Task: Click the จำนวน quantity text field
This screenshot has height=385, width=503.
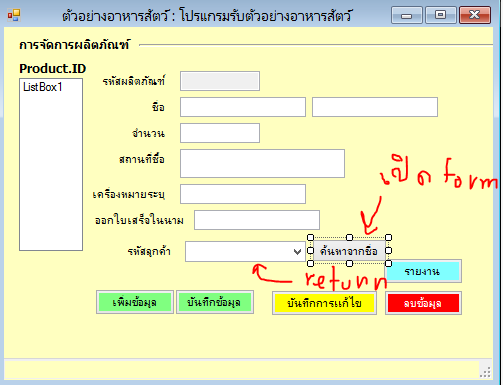Action: pos(220,133)
